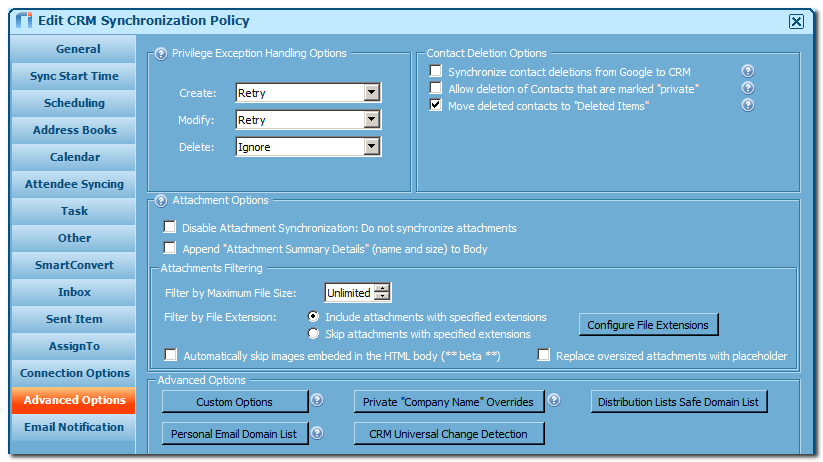Go to the Task tab
This screenshot has width=823, height=462.
[73, 211]
